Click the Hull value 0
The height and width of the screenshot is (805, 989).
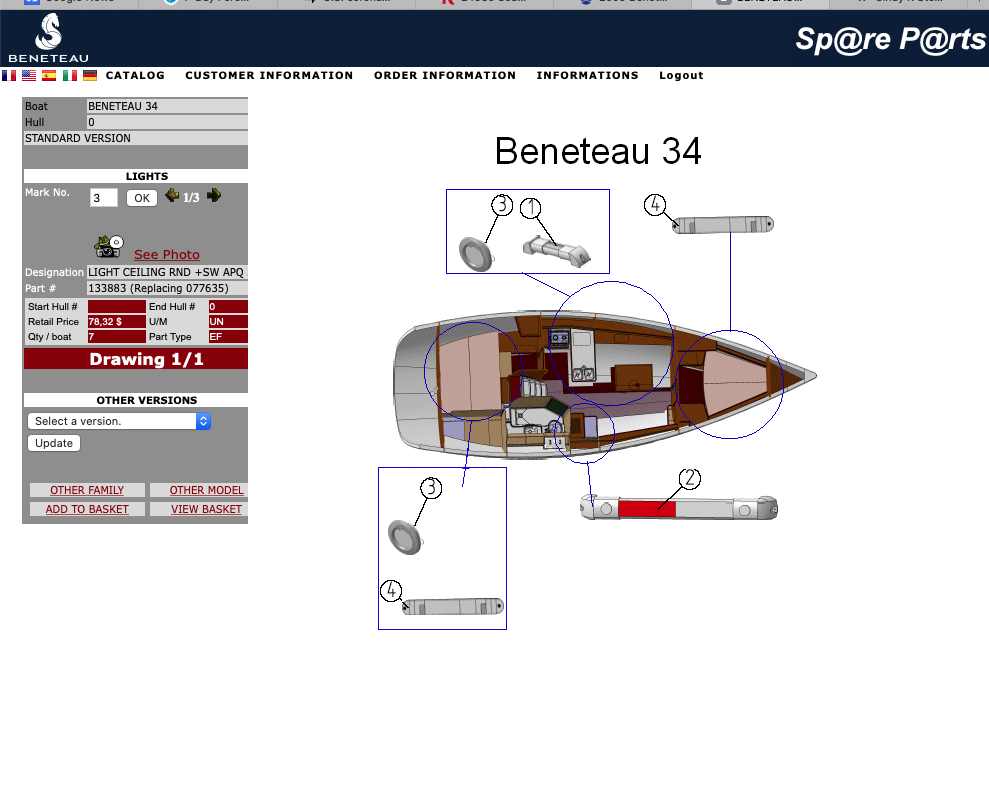tap(167, 122)
